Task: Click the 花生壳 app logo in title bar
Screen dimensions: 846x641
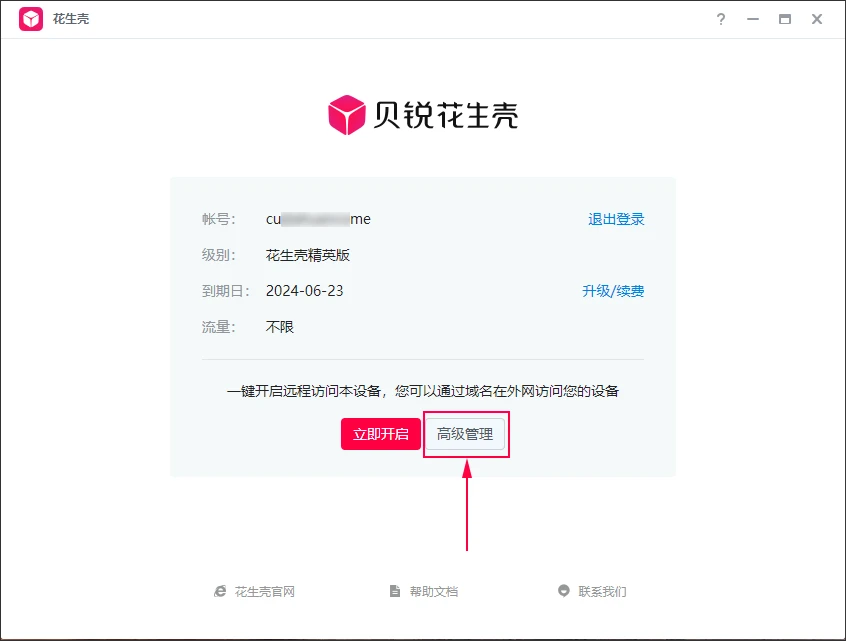Action: [31, 19]
